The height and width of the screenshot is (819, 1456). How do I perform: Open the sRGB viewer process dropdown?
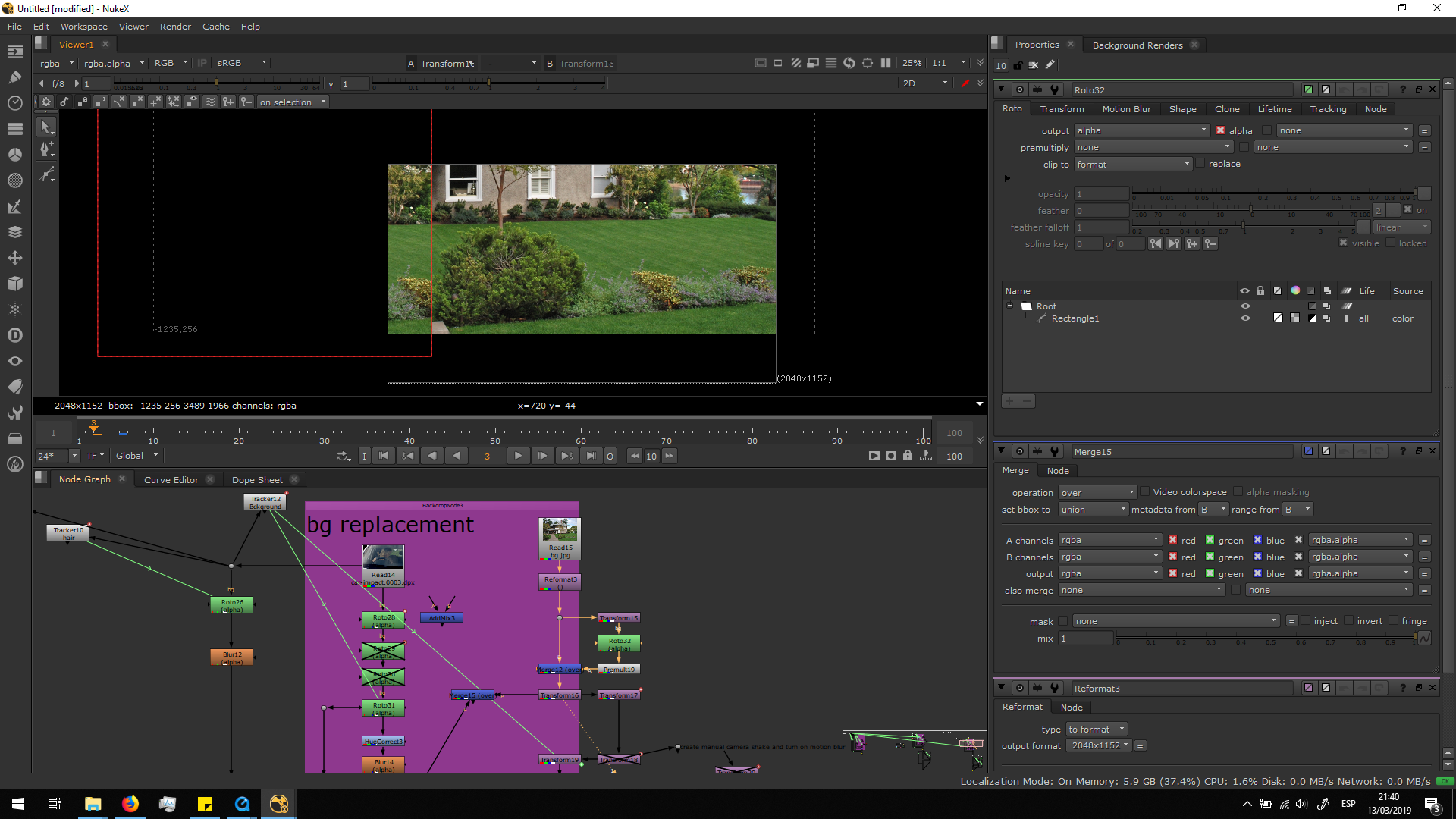coord(241,63)
